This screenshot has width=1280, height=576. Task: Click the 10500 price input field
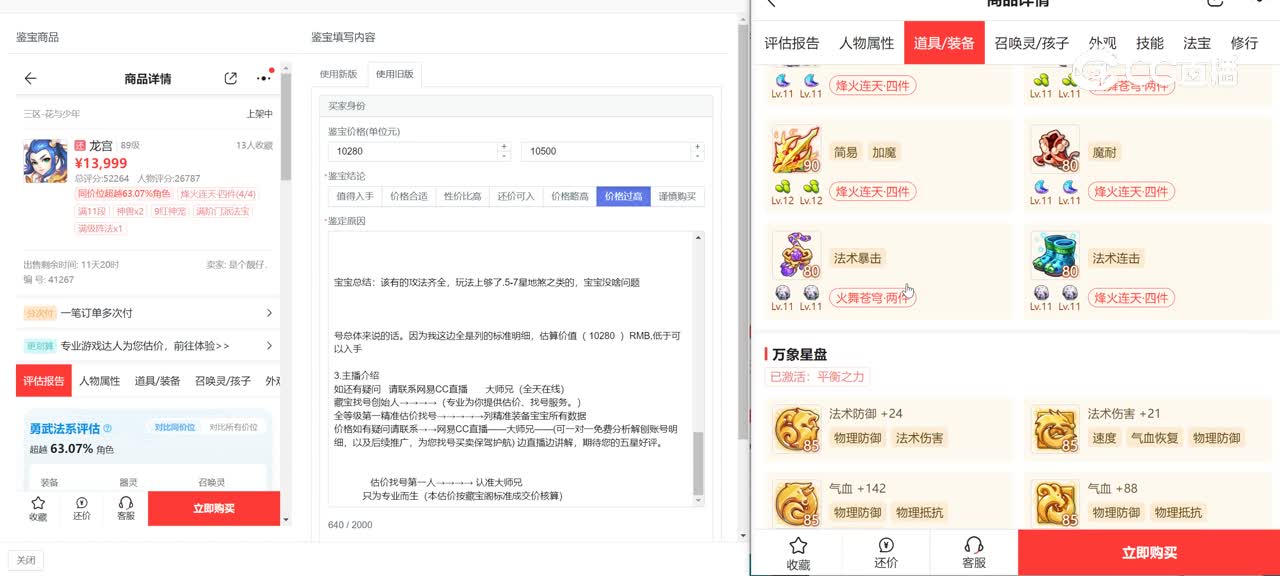[x=605, y=151]
